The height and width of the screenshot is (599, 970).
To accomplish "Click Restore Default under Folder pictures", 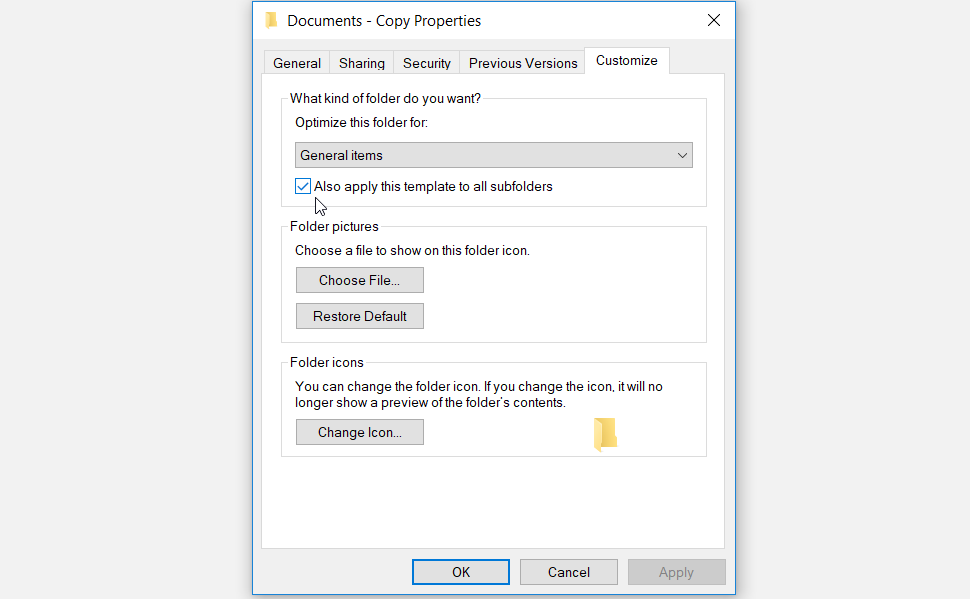I will 360,316.
